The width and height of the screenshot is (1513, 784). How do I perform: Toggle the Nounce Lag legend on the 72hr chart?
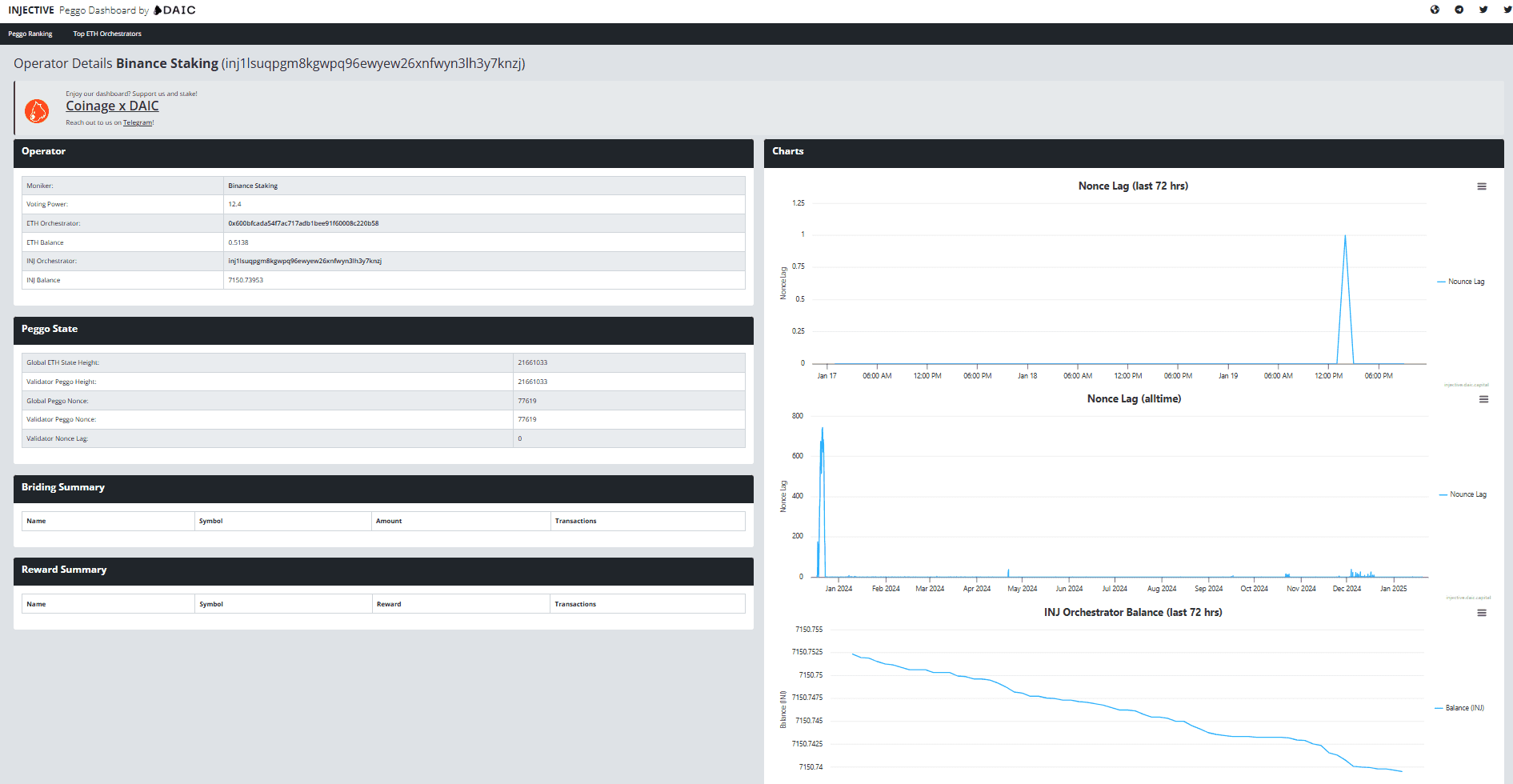point(1462,281)
